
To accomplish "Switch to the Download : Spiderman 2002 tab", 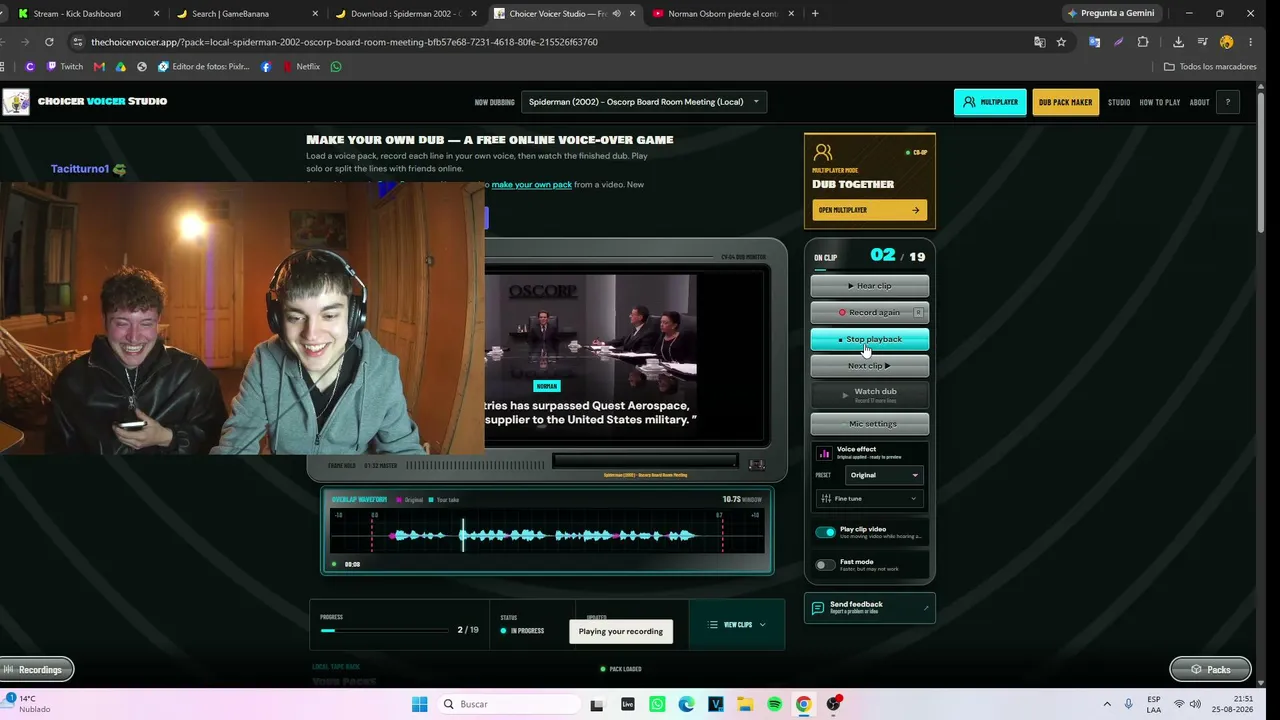I will (x=405, y=14).
